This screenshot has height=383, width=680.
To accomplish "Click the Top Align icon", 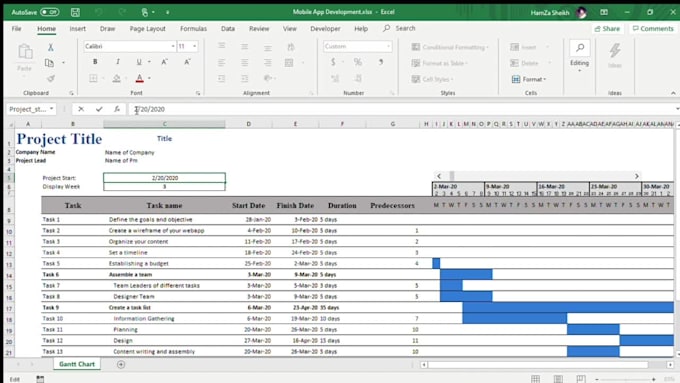I will tap(222, 46).
